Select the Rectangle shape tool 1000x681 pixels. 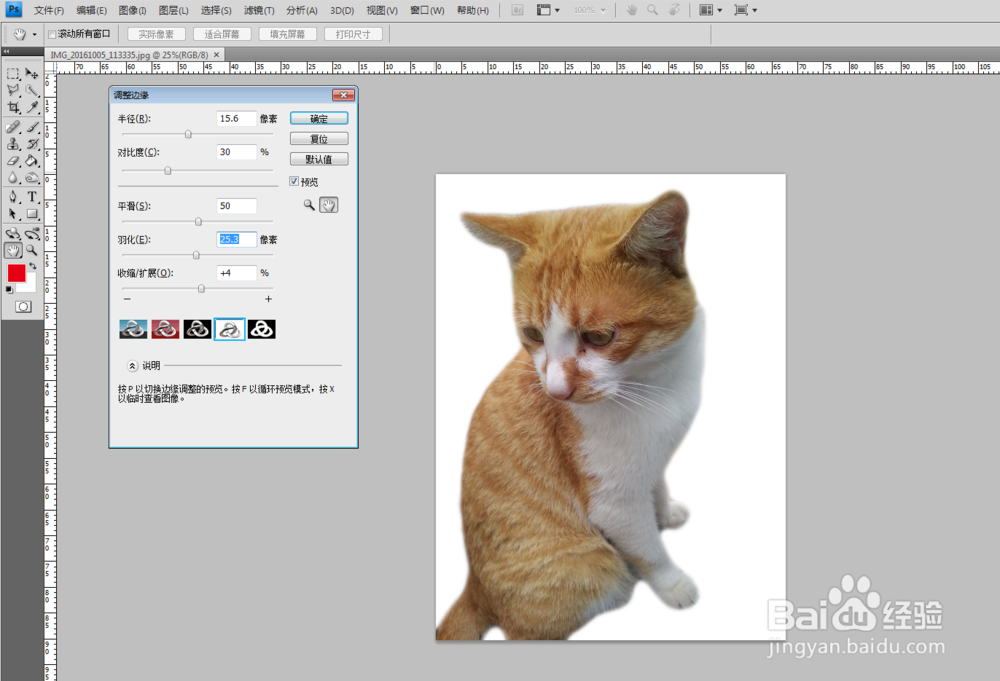(32, 214)
